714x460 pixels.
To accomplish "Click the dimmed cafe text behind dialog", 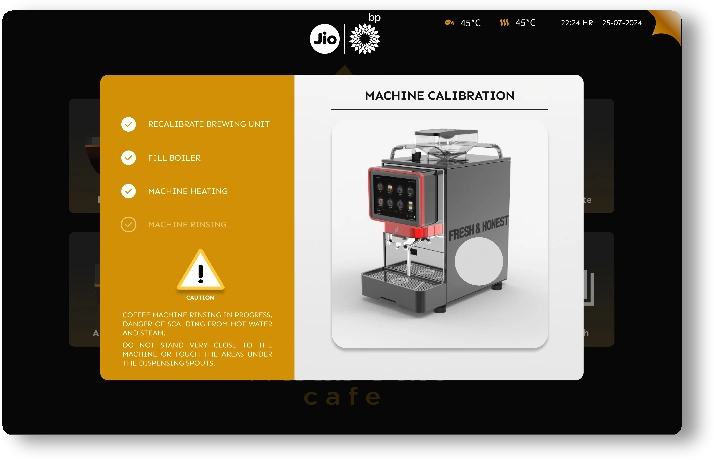I will click(x=343, y=397).
